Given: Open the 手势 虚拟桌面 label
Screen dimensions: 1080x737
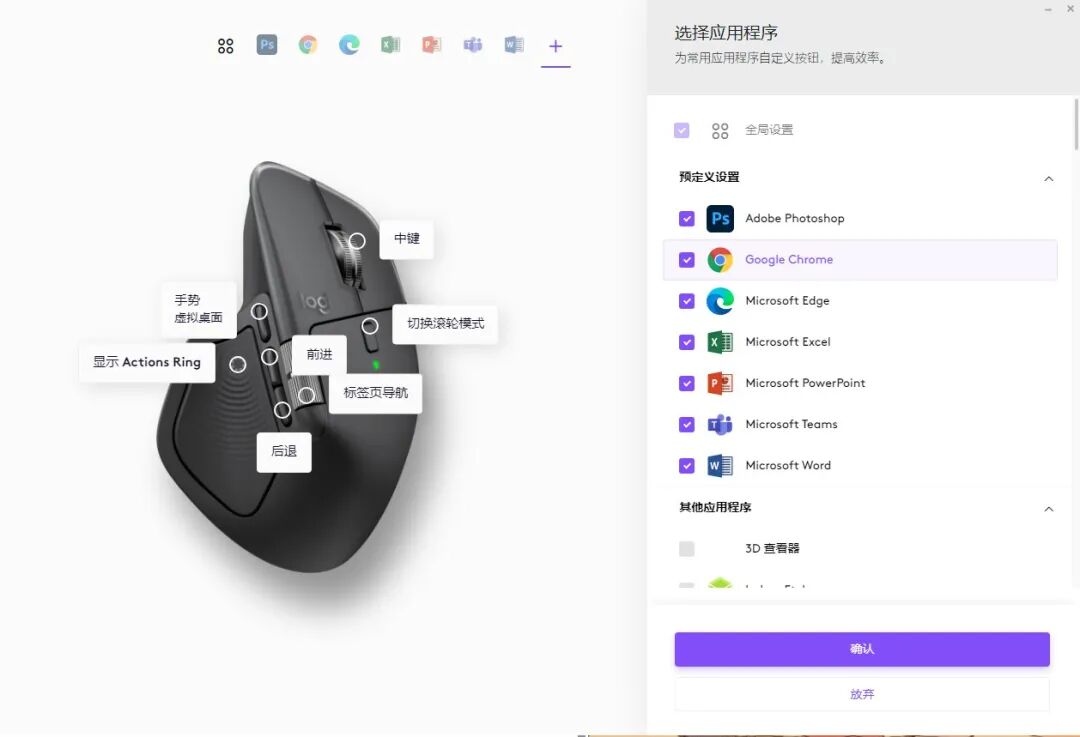Looking at the screenshot, I should (198, 309).
